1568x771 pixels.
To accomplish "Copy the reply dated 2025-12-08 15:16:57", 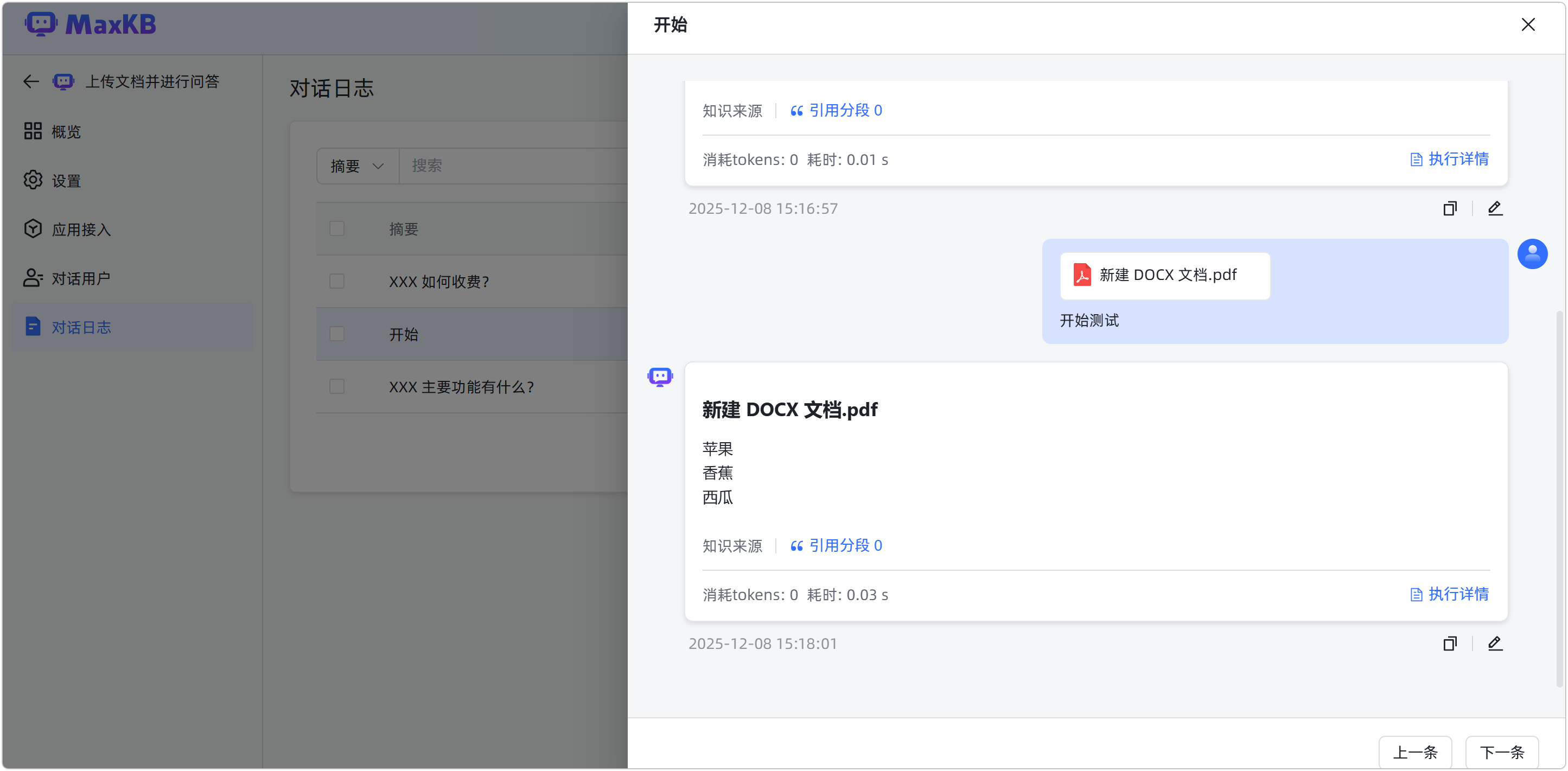I will point(1450,209).
